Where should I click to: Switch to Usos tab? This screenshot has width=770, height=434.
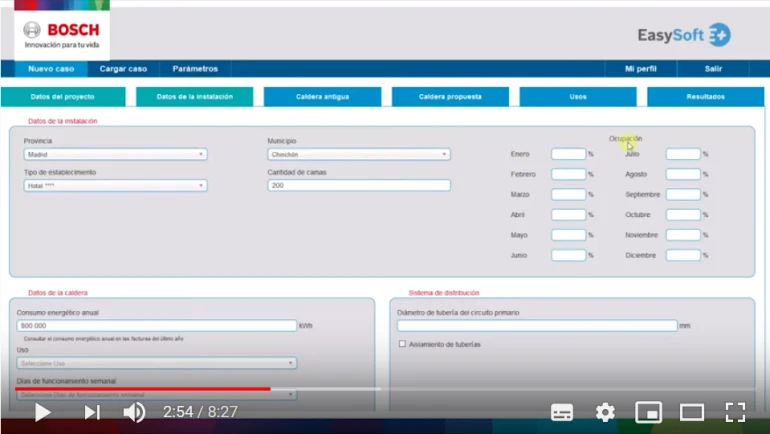click(x=578, y=97)
